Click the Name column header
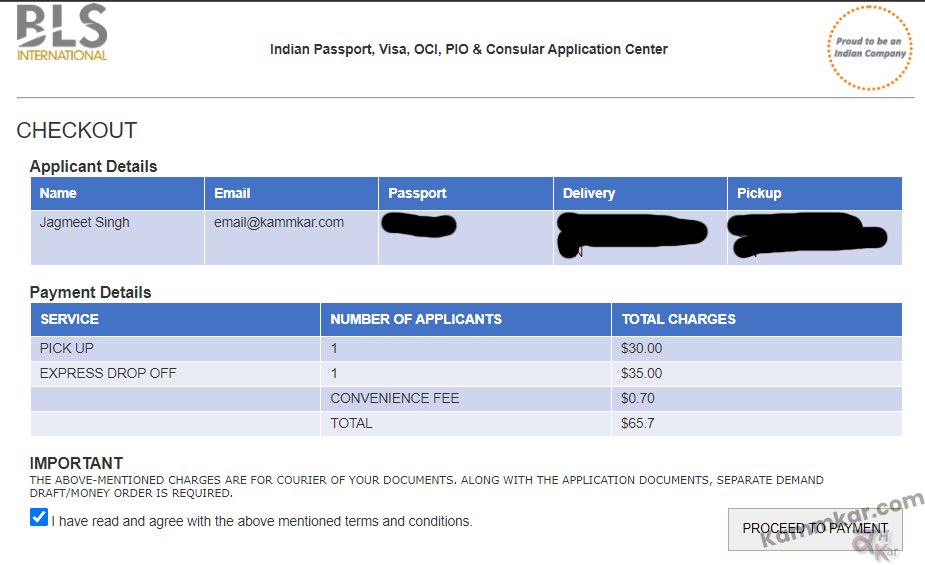 [117, 193]
